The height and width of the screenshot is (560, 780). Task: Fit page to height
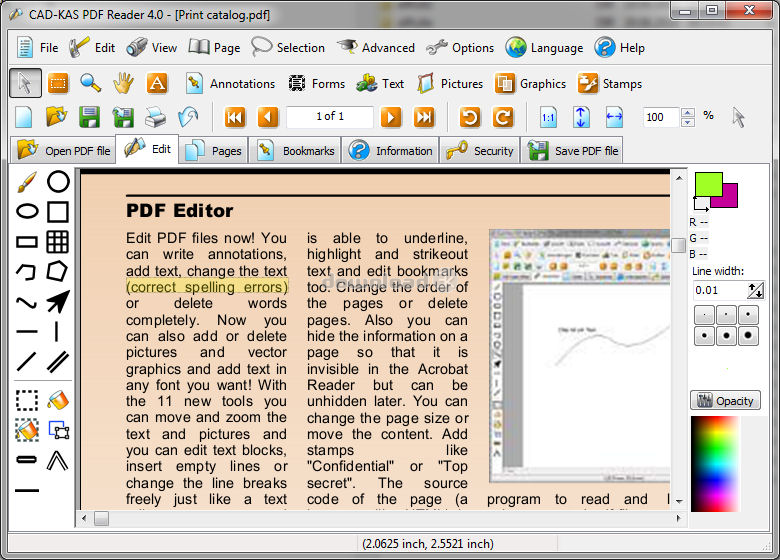tap(581, 117)
